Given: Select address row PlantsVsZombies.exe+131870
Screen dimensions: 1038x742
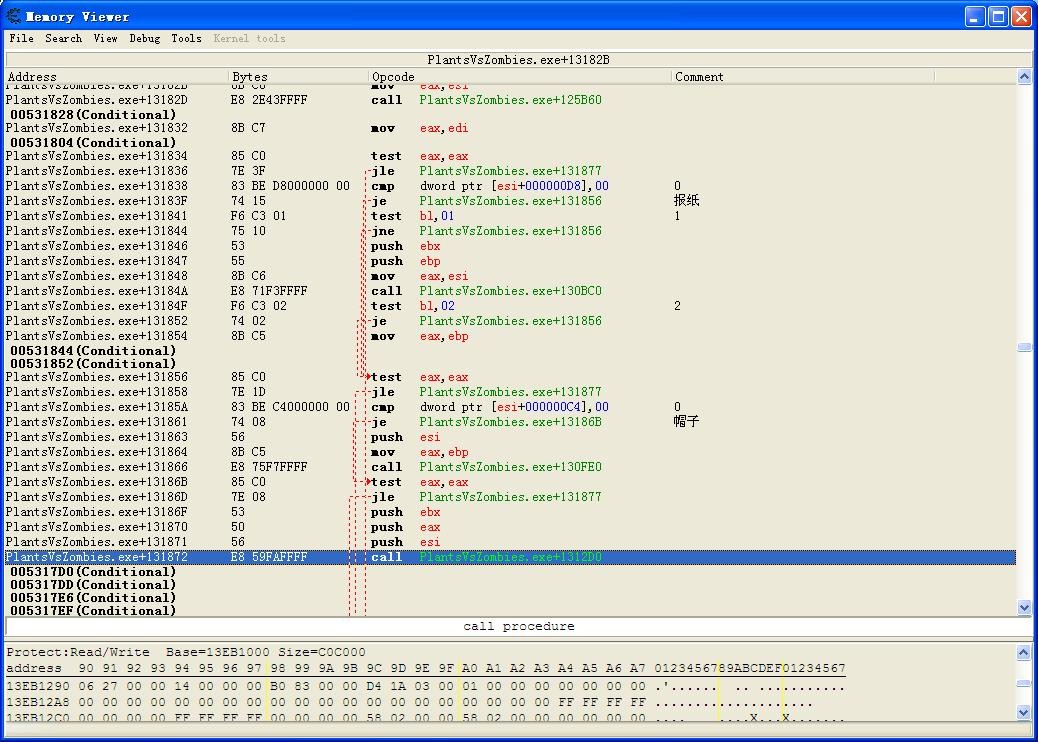Looking at the screenshot, I should (510, 528).
